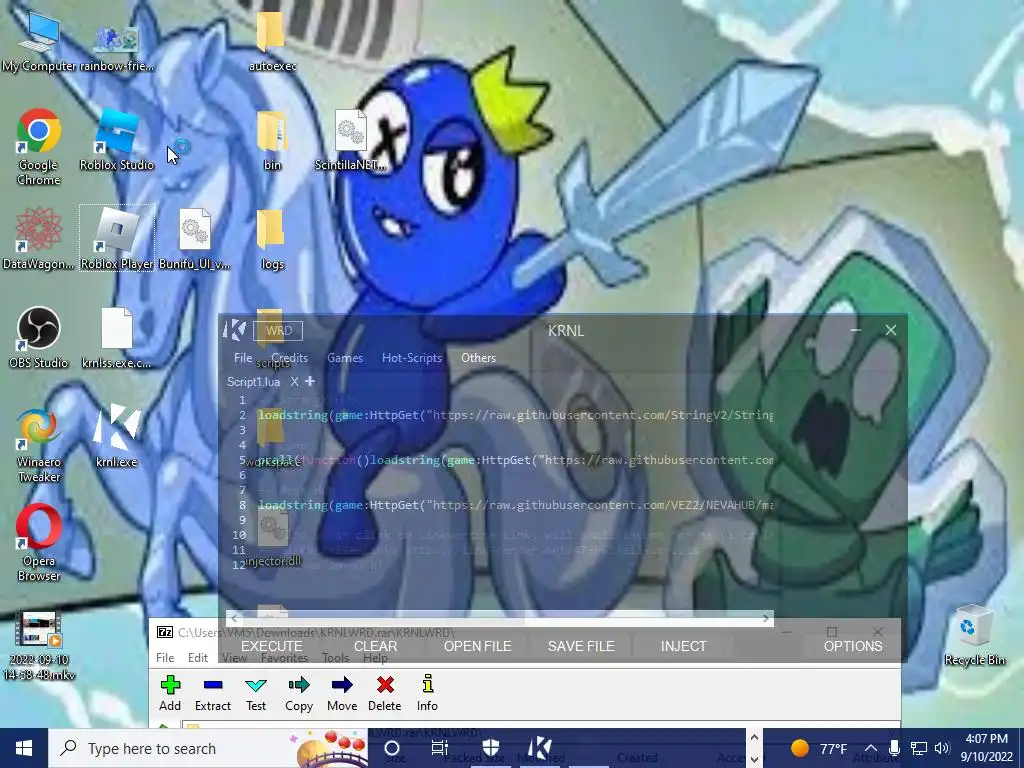Click Info in 7-Zip toolbar

pos(427,693)
